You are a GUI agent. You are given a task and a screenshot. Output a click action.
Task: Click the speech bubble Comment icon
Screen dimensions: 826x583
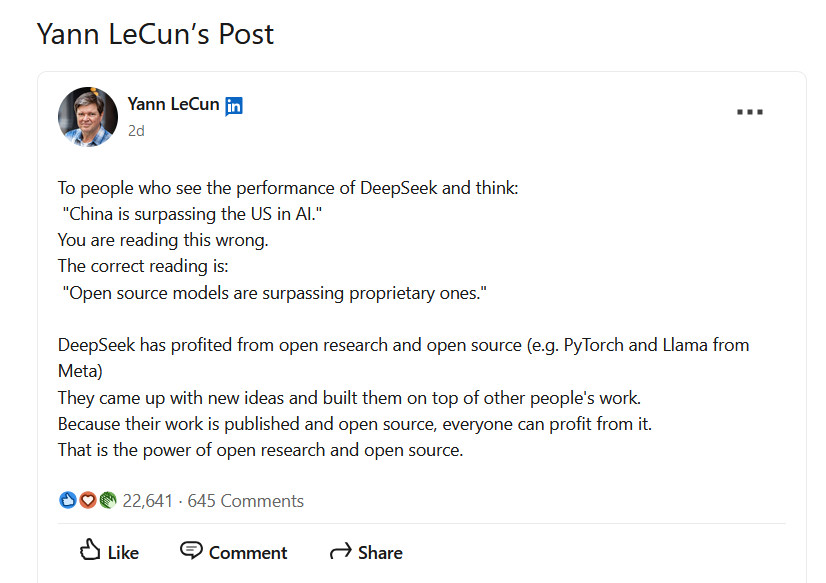point(191,551)
